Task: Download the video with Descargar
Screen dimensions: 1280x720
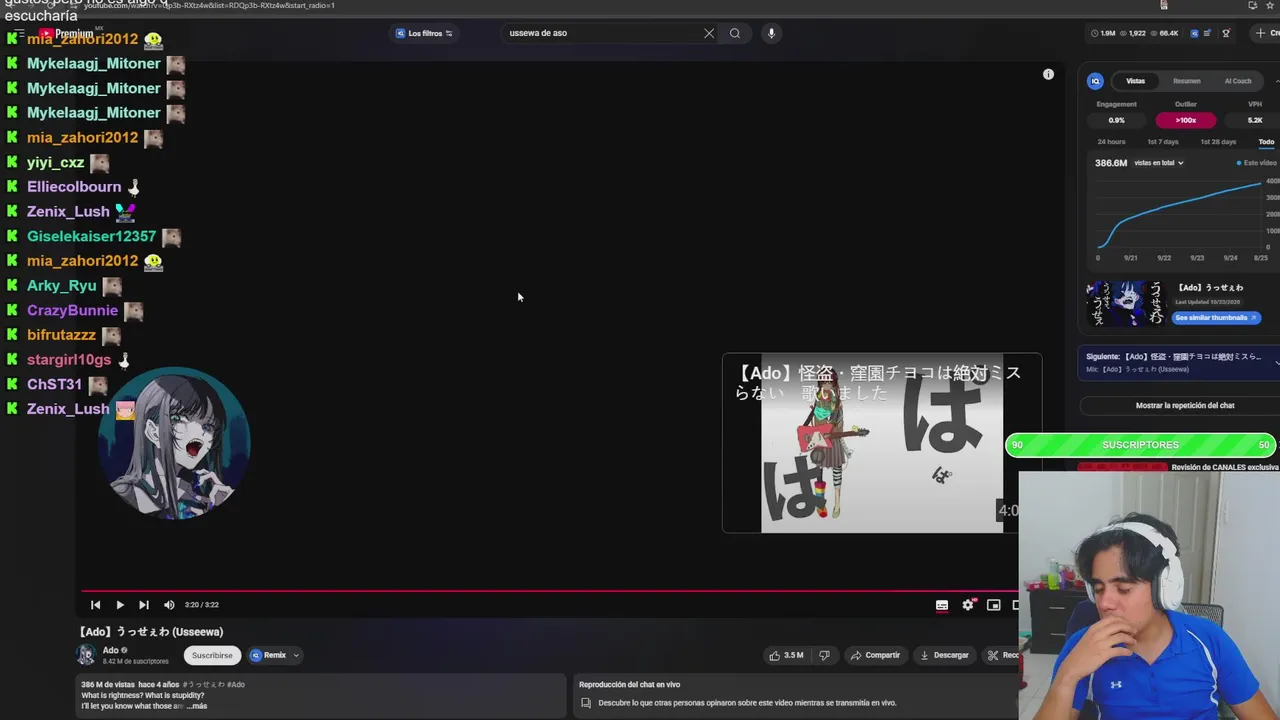Action: [x=945, y=655]
